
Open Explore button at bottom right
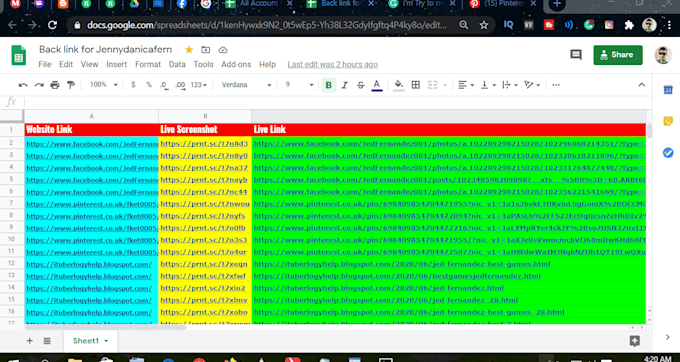coord(634,341)
